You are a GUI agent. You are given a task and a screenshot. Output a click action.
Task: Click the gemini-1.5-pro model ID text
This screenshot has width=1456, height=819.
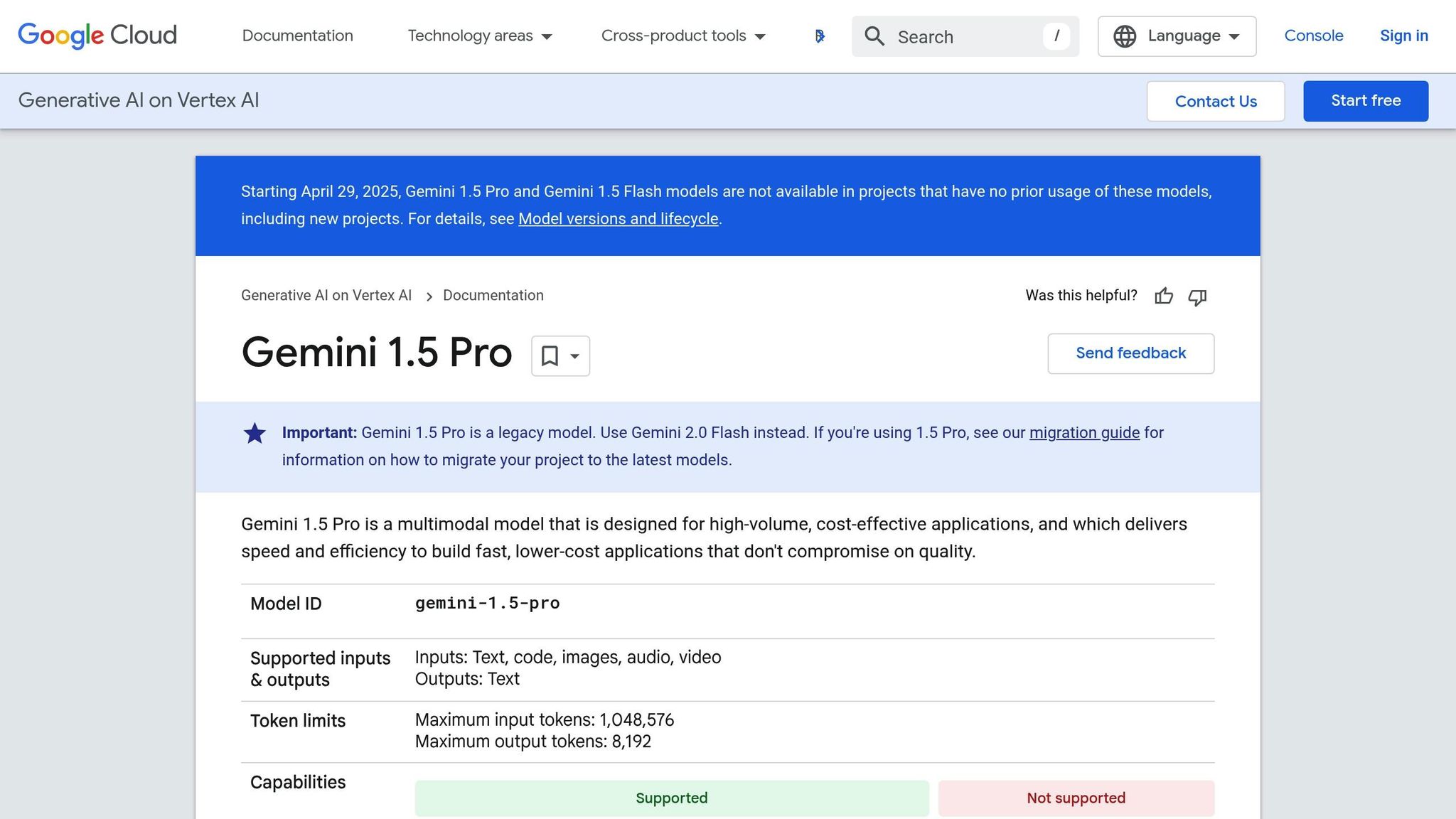487,604
